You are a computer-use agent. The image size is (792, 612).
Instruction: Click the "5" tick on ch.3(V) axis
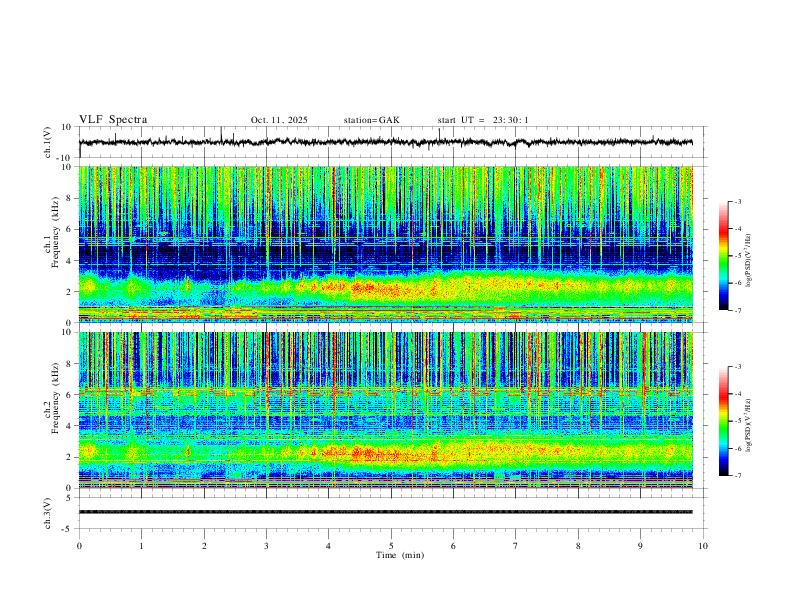pyautogui.click(x=69, y=498)
